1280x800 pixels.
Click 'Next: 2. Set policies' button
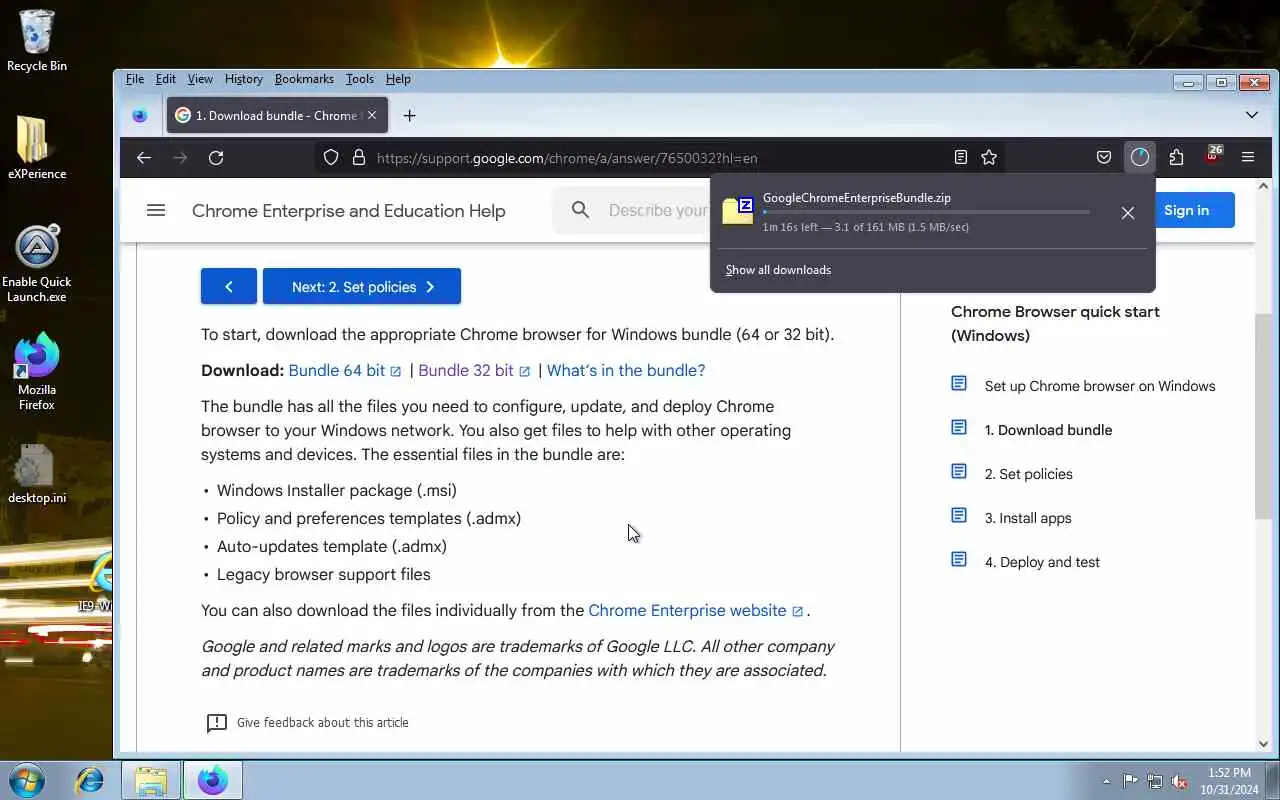pos(362,287)
